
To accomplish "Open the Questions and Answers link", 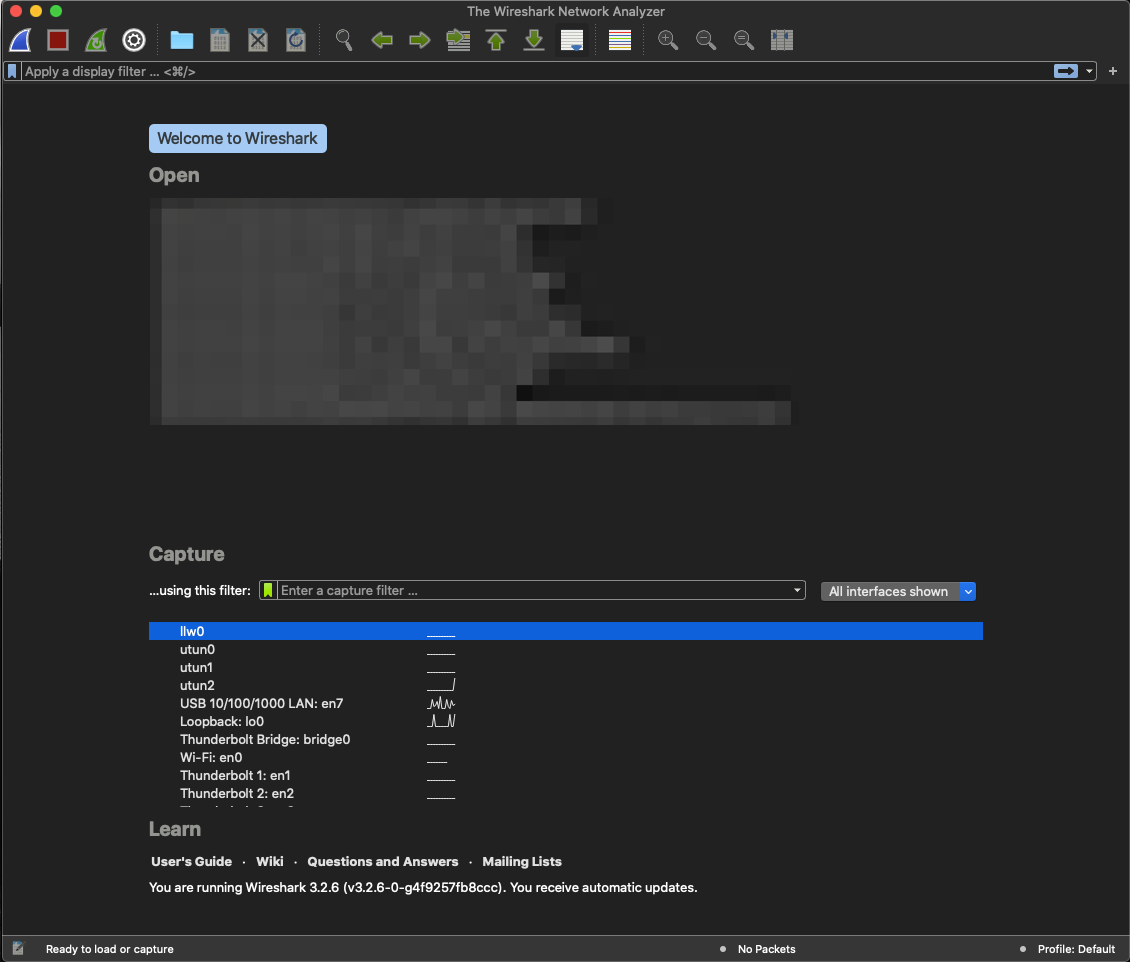I will tap(383, 862).
